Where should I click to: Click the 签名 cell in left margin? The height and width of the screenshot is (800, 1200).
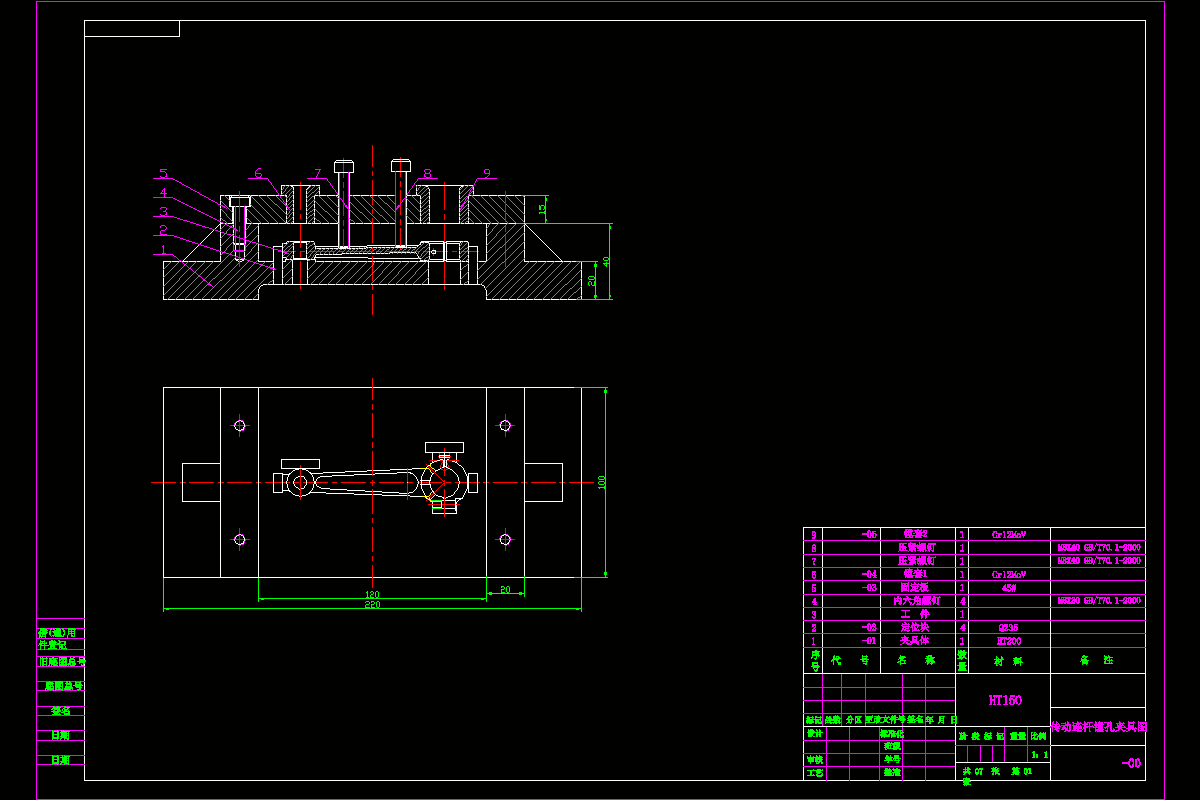61,711
